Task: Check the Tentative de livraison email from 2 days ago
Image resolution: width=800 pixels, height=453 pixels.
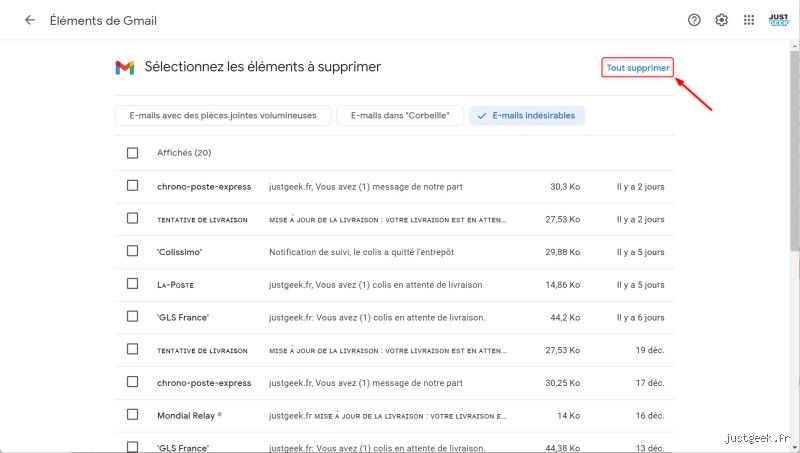Action: point(132,218)
